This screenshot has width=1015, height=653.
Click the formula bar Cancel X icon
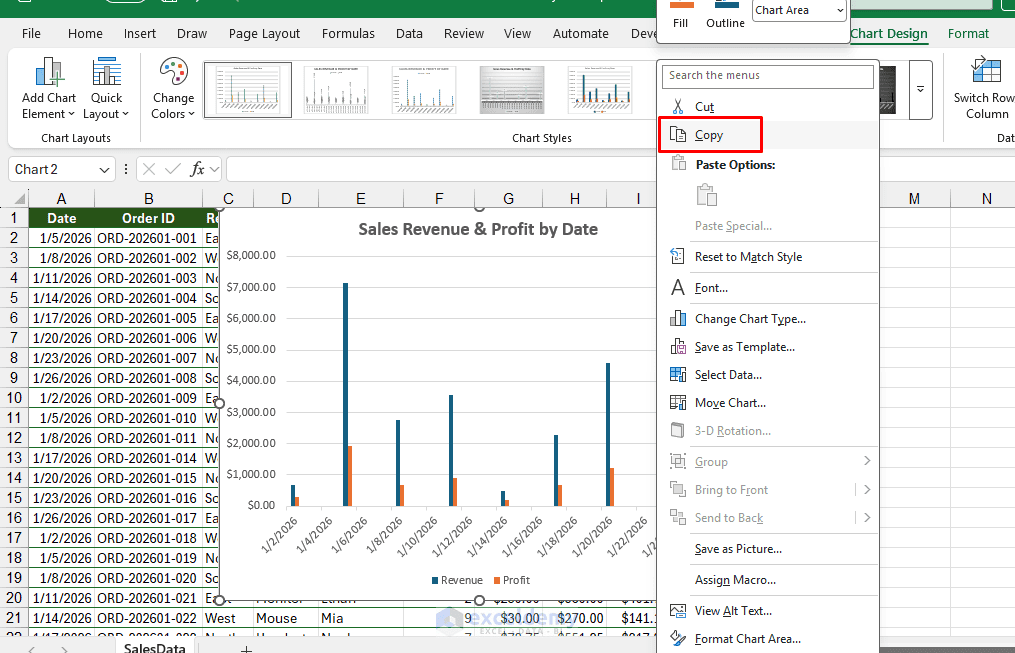(149, 170)
